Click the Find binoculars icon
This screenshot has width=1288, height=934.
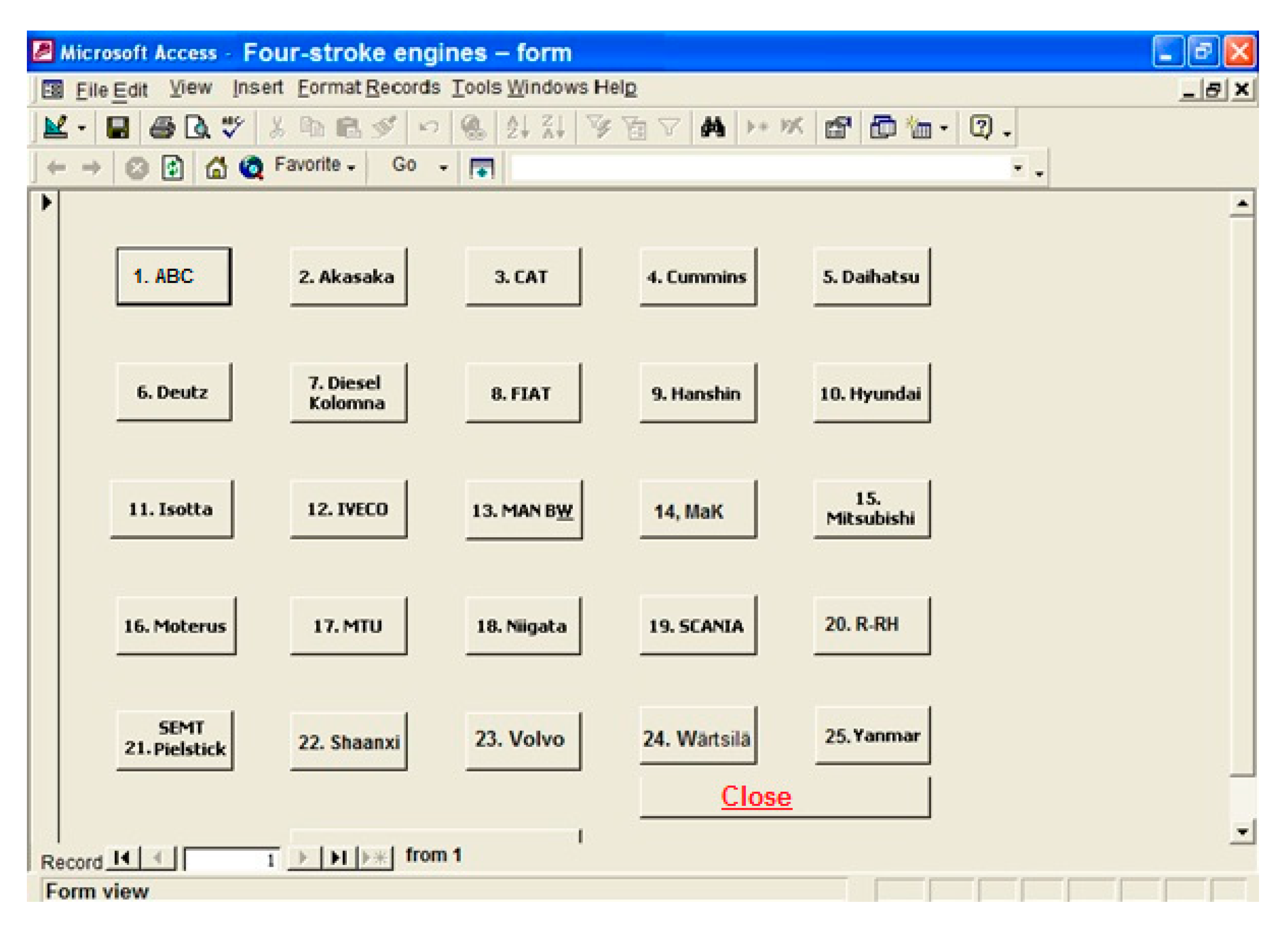(x=712, y=127)
